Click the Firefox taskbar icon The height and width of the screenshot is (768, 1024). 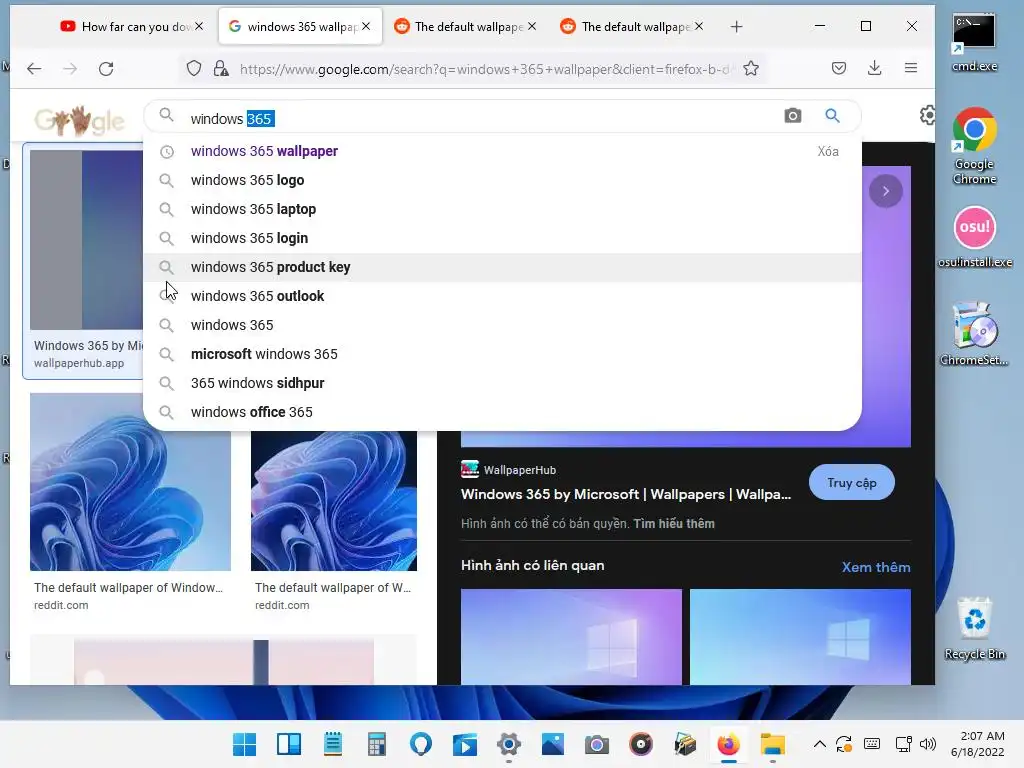coord(728,744)
